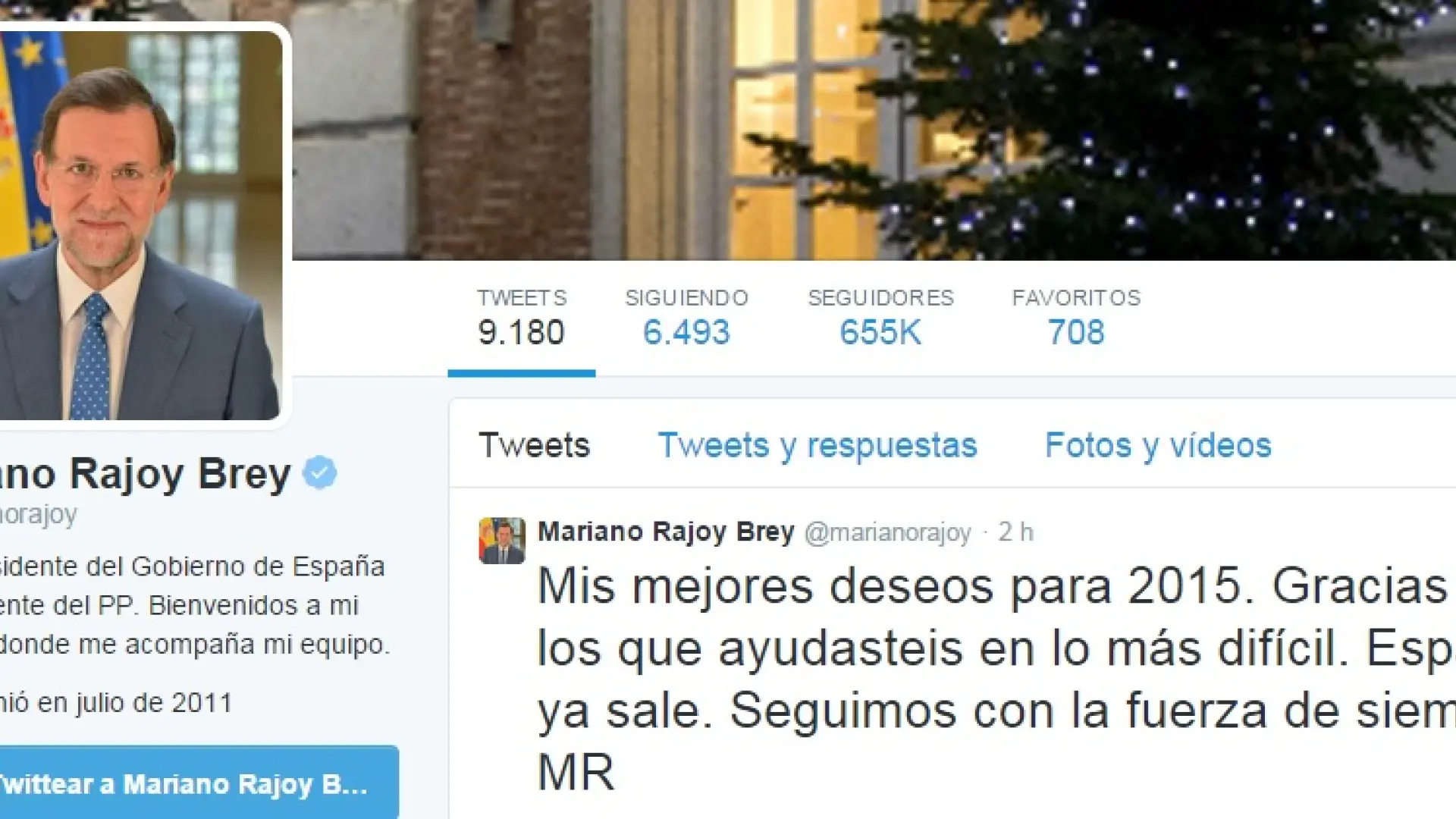View the Seguidores count 655K
The height and width of the screenshot is (819, 1456).
880,318
